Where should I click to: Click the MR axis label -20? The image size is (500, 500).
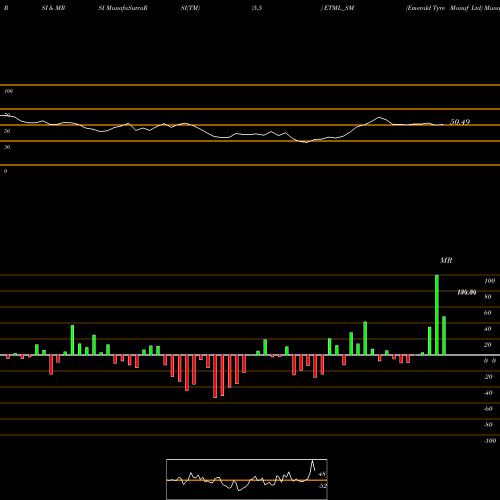pos(488,377)
